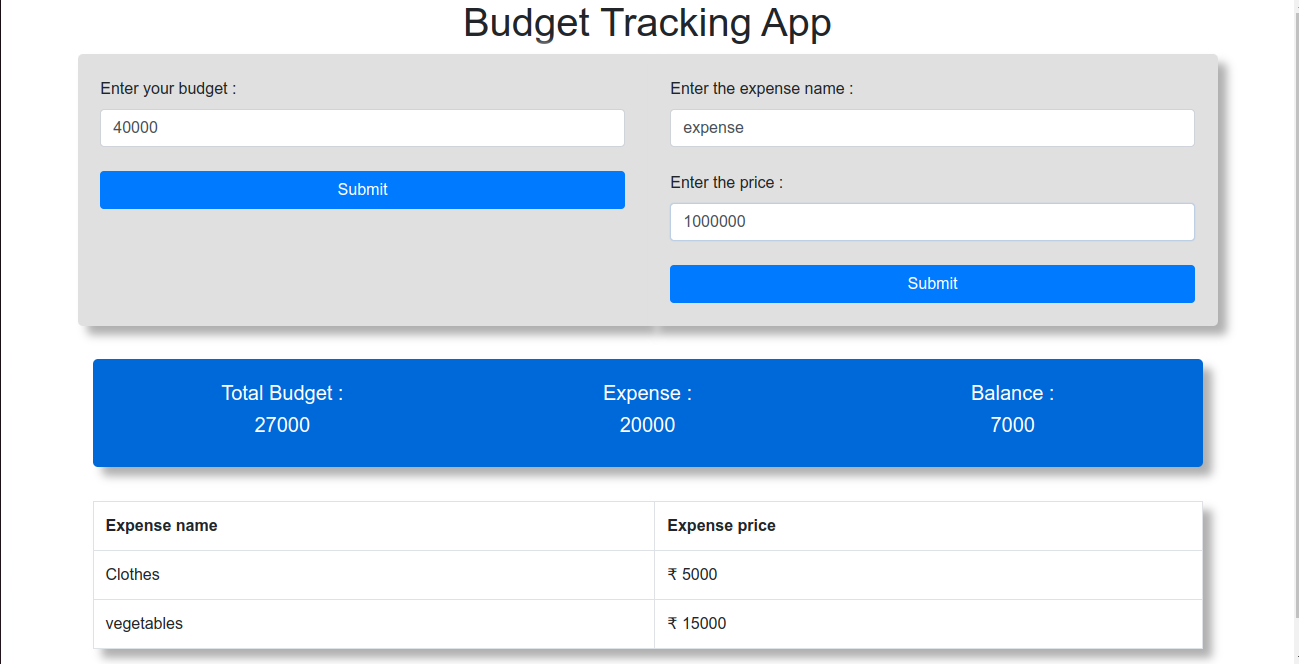This screenshot has height=664, width=1299.
Task: Submit the budget with the left Submit button
Action: [362, 190]
